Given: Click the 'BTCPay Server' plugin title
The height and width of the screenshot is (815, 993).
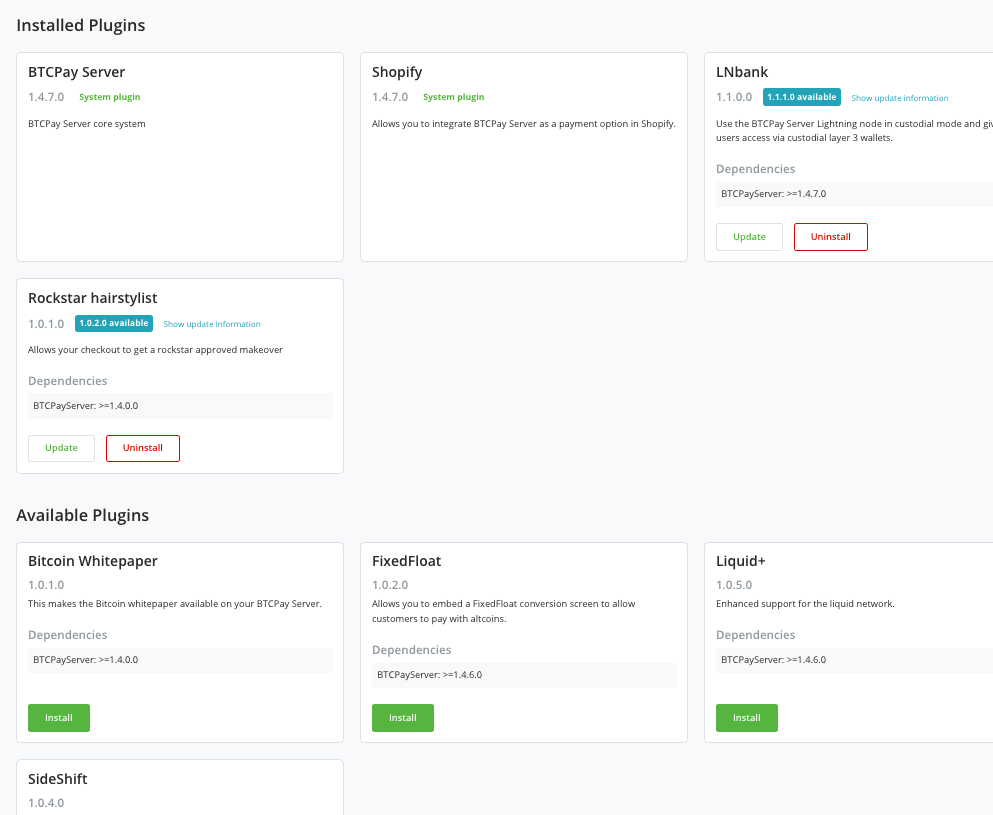Looking at the screenshot, I should [77, 72].
